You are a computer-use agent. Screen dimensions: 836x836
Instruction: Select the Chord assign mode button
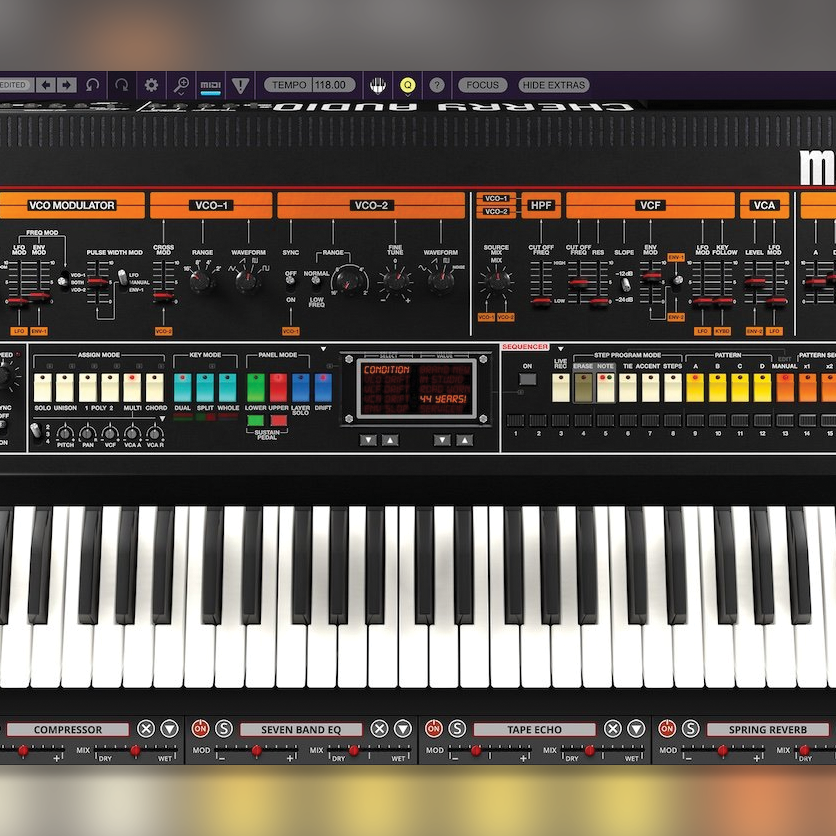(x=155, y=388)
